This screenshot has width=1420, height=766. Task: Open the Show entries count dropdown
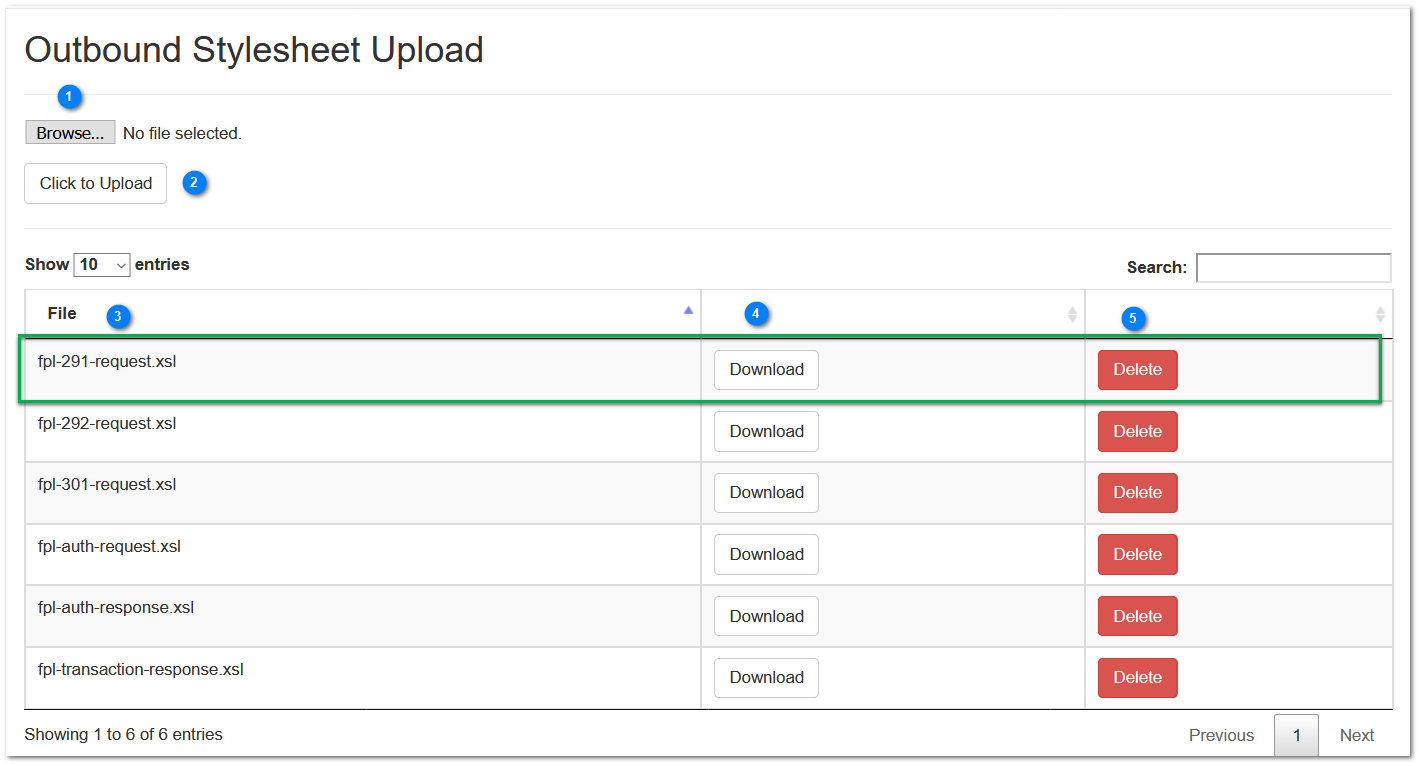102,265
